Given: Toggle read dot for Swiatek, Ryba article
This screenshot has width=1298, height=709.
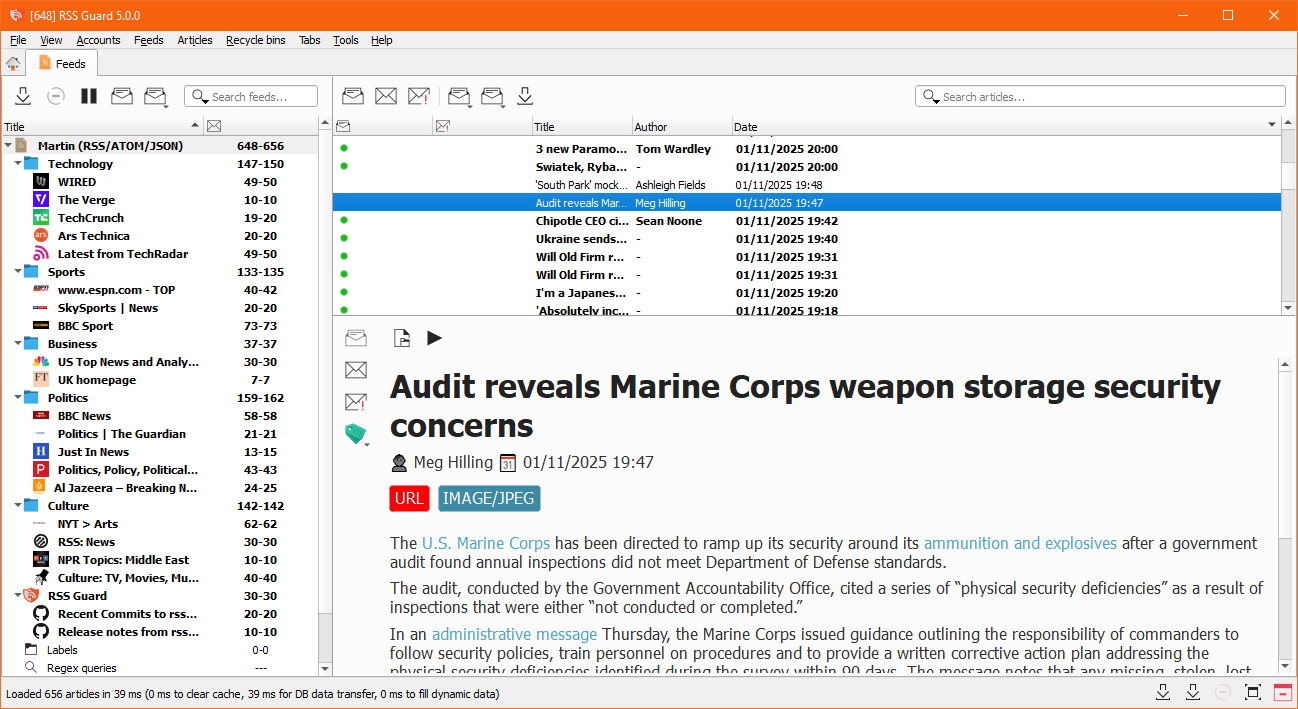Looking at the screenshot, I should [344, 167].
